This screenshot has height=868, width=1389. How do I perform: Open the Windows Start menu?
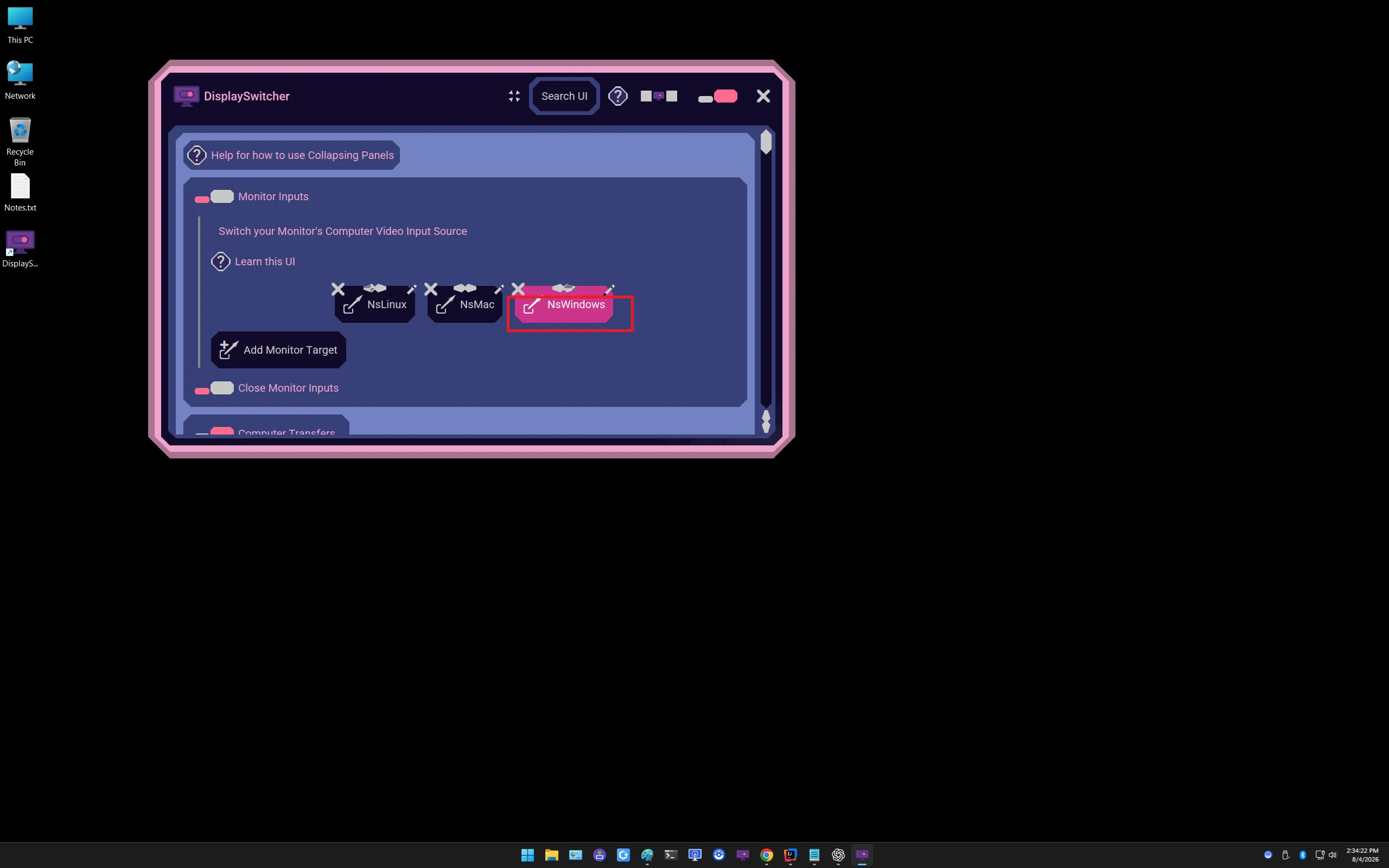coord(527,855)
